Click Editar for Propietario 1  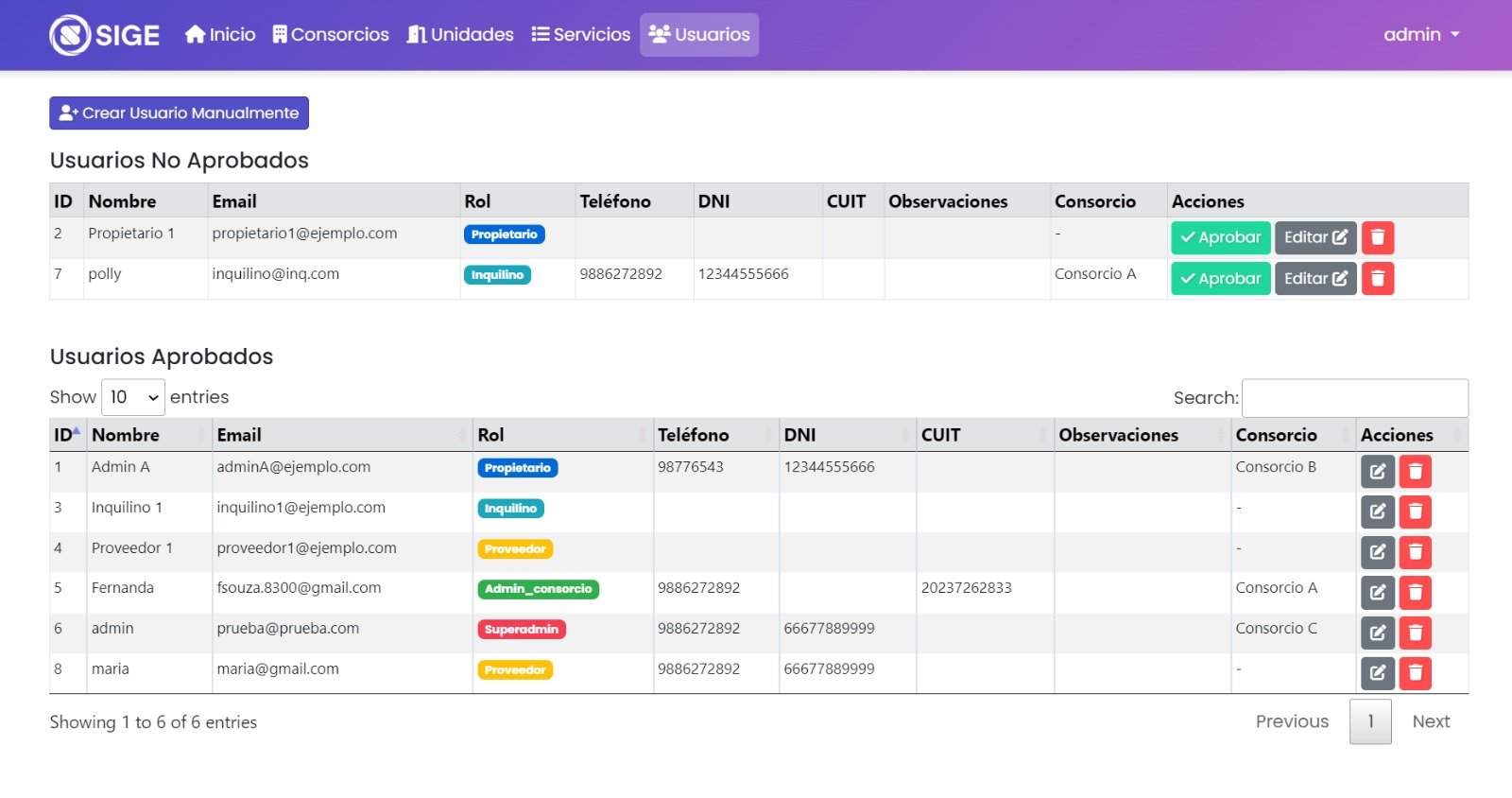pyautogui.click(x=1314, y=237)
